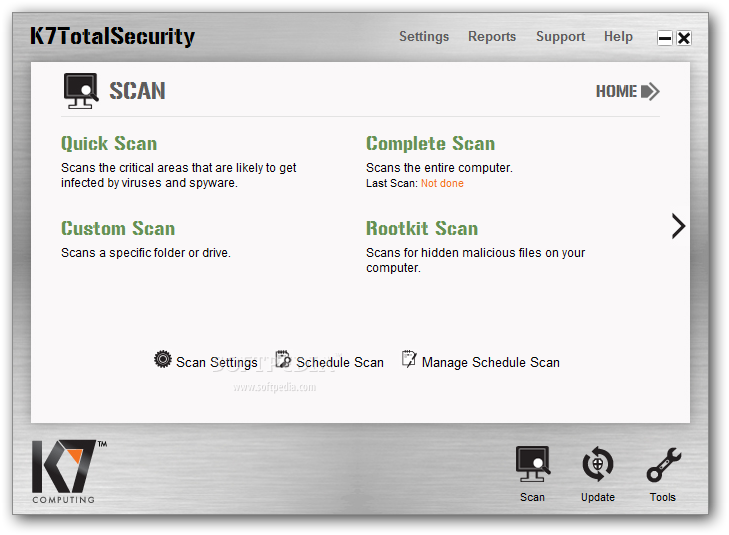
Task: Click the Update icon in bottom bar
Action: pos(598,464)
